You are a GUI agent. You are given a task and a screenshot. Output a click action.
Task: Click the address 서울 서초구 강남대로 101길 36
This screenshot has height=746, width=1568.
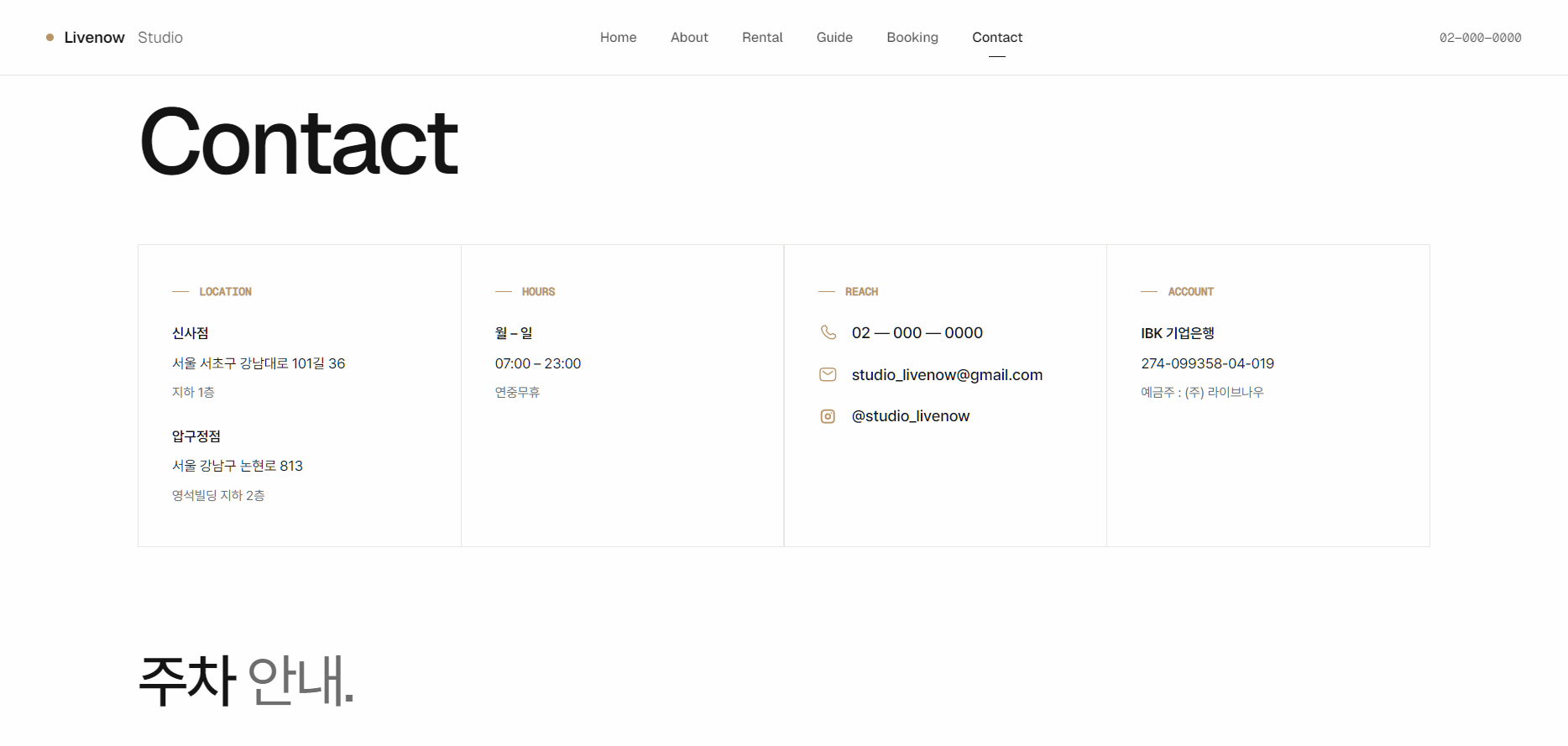click(x=259, y=363)
